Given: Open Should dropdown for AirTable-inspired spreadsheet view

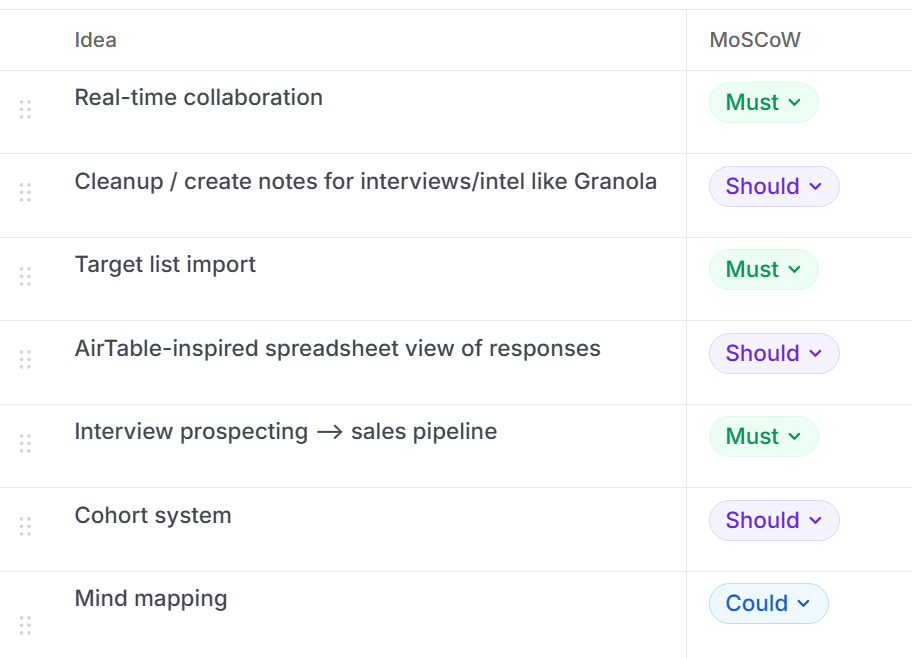Looking at the screenshot, I should click(x=773, y=353).
